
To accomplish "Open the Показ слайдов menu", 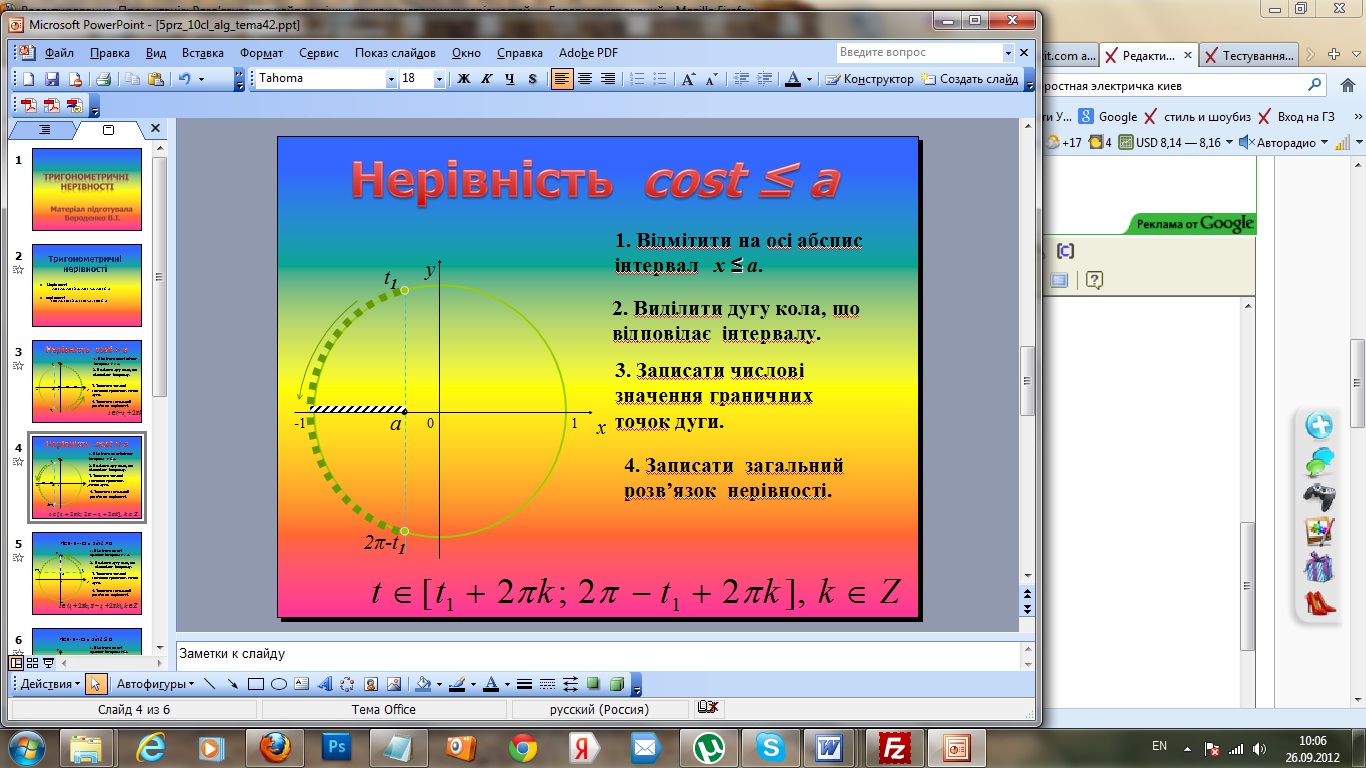I will [395, 53].
